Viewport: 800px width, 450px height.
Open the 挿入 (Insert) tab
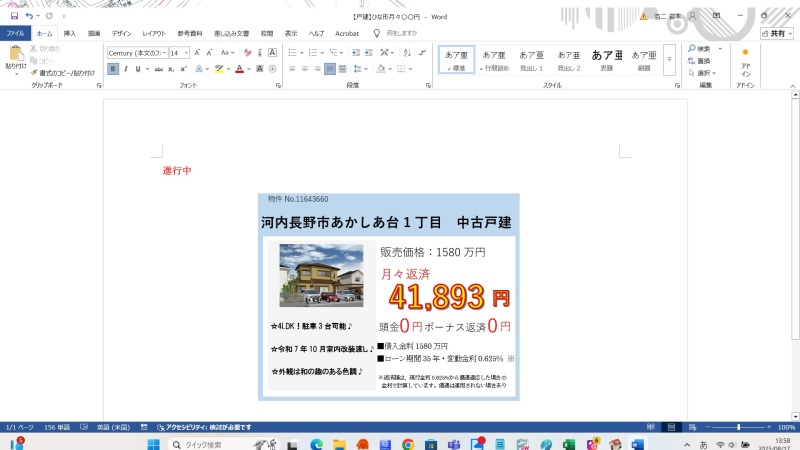click(x=69, y=33)
